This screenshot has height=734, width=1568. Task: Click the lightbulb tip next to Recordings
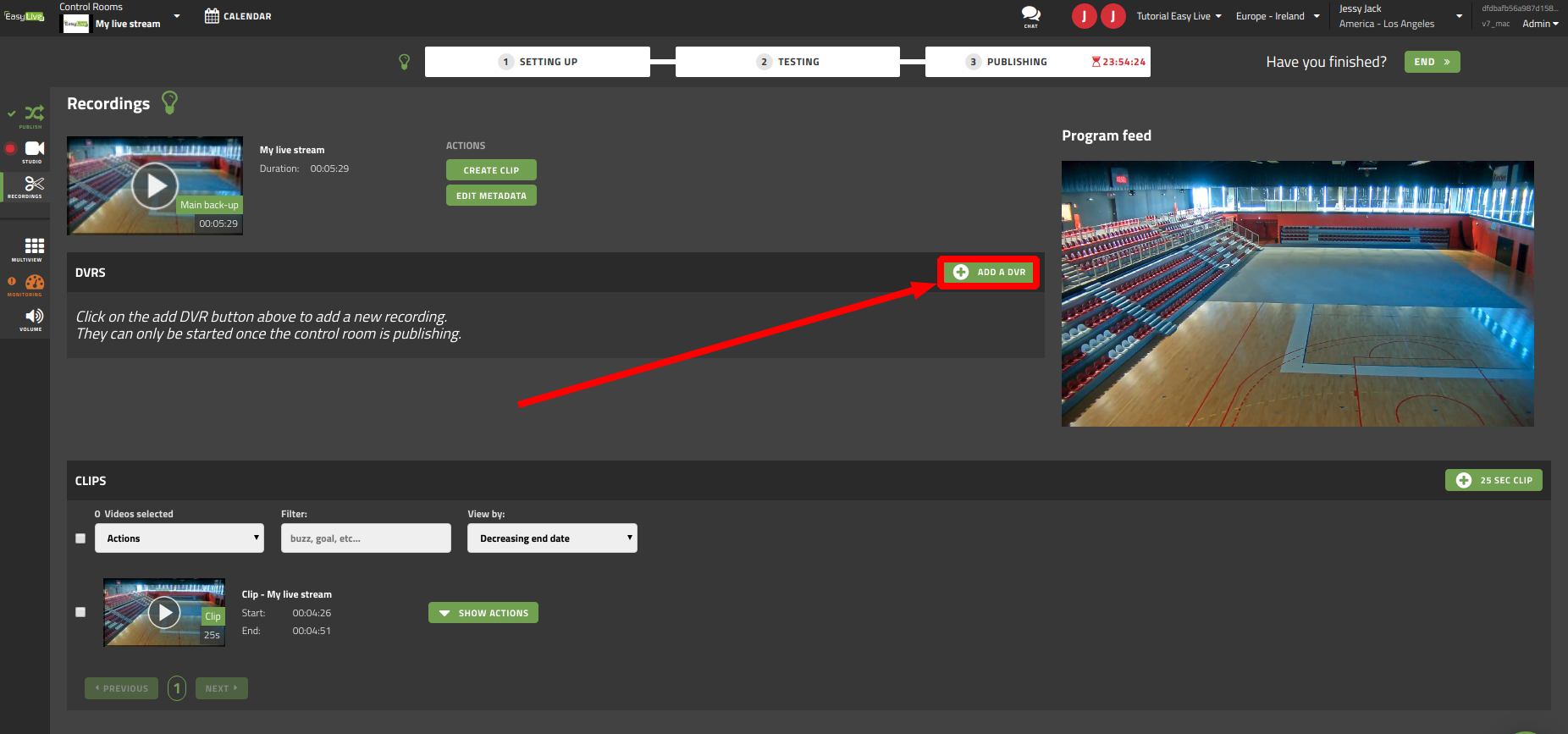point(169,102)
